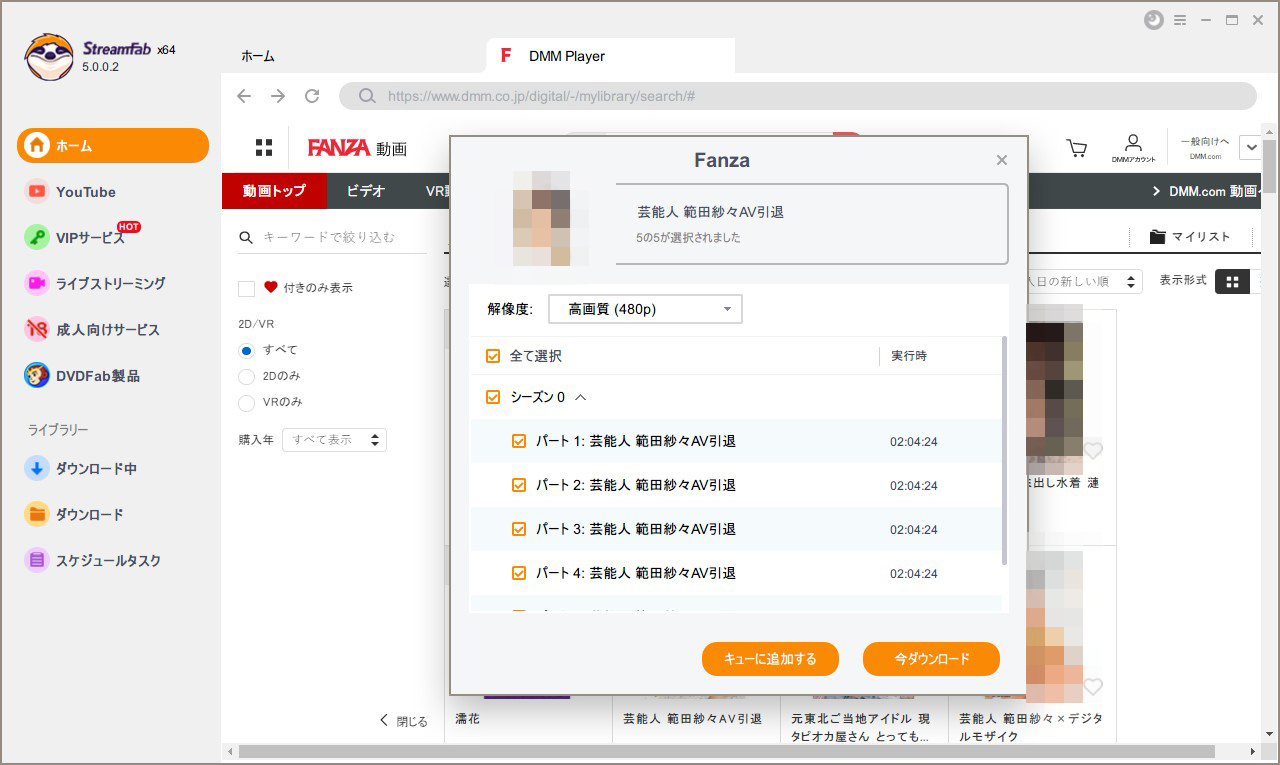Open the scheduled tasks sidebar item
1280x765 pixels.
coord(107,561)
